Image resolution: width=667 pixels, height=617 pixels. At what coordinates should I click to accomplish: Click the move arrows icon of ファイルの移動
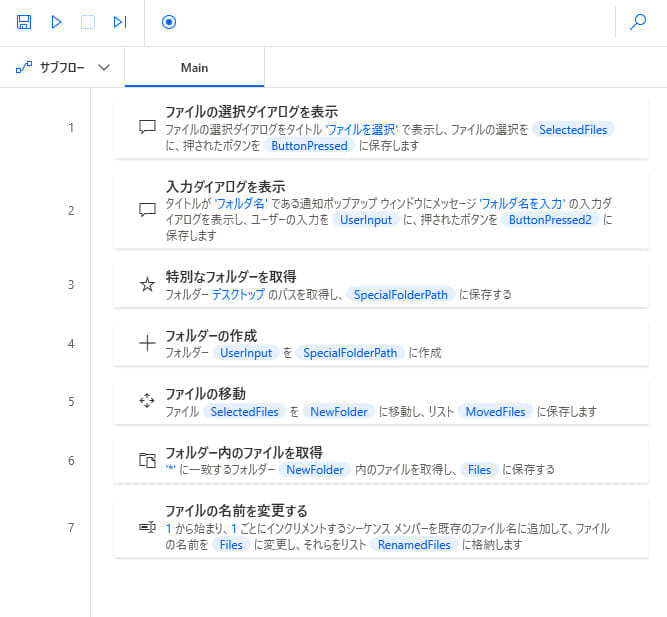147,401
